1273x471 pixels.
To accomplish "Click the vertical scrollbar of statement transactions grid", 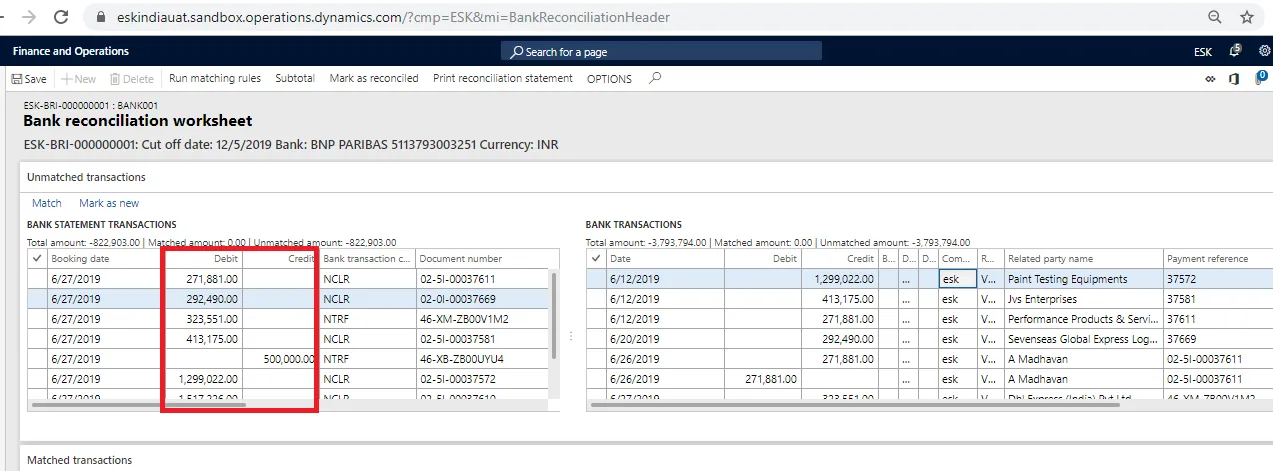I will (555, 314).
